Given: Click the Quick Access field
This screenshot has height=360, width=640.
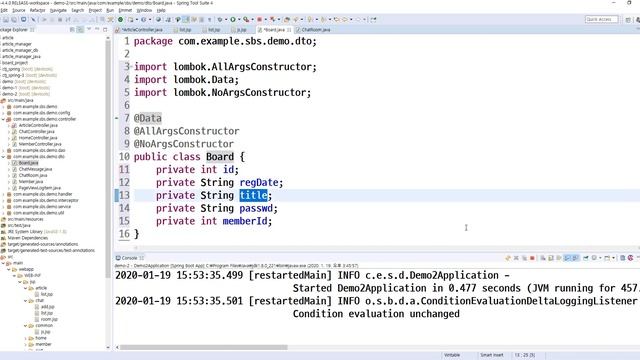Looking at the screenshot, I should 601,19.
